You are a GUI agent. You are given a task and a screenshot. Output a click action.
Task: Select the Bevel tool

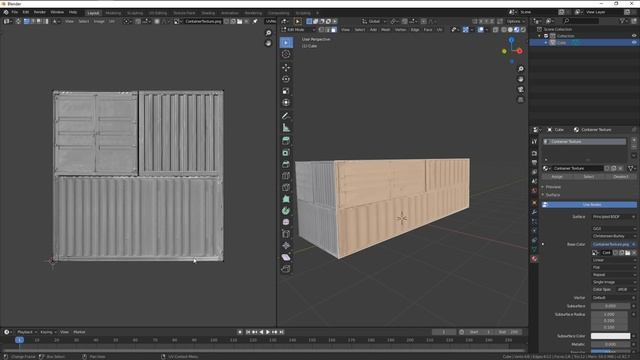(x=286, y=164)
